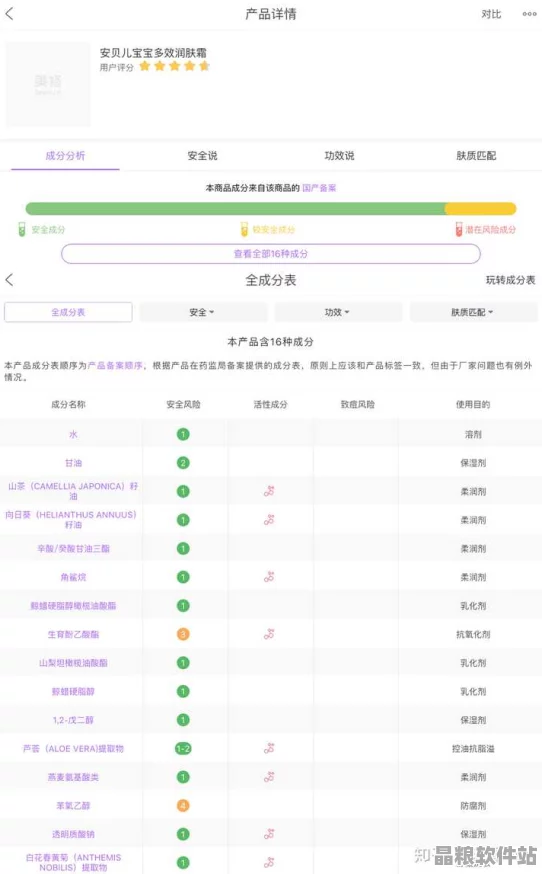
Task: Open 玩转成分表 guide
Action: click(510, 280)
